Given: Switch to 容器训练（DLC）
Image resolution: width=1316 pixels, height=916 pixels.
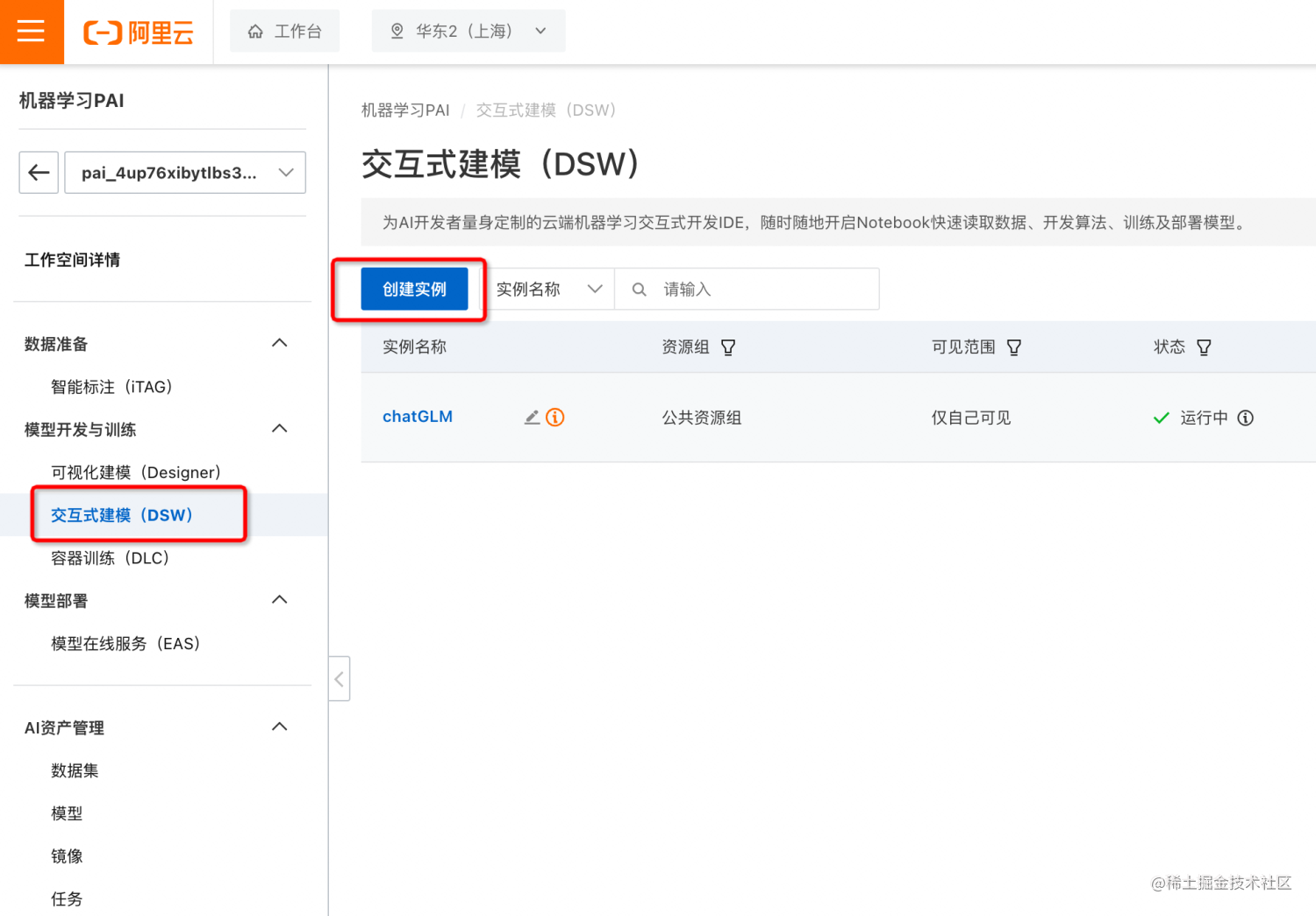Looking at the screenshot, I should [x=111, y=557].
